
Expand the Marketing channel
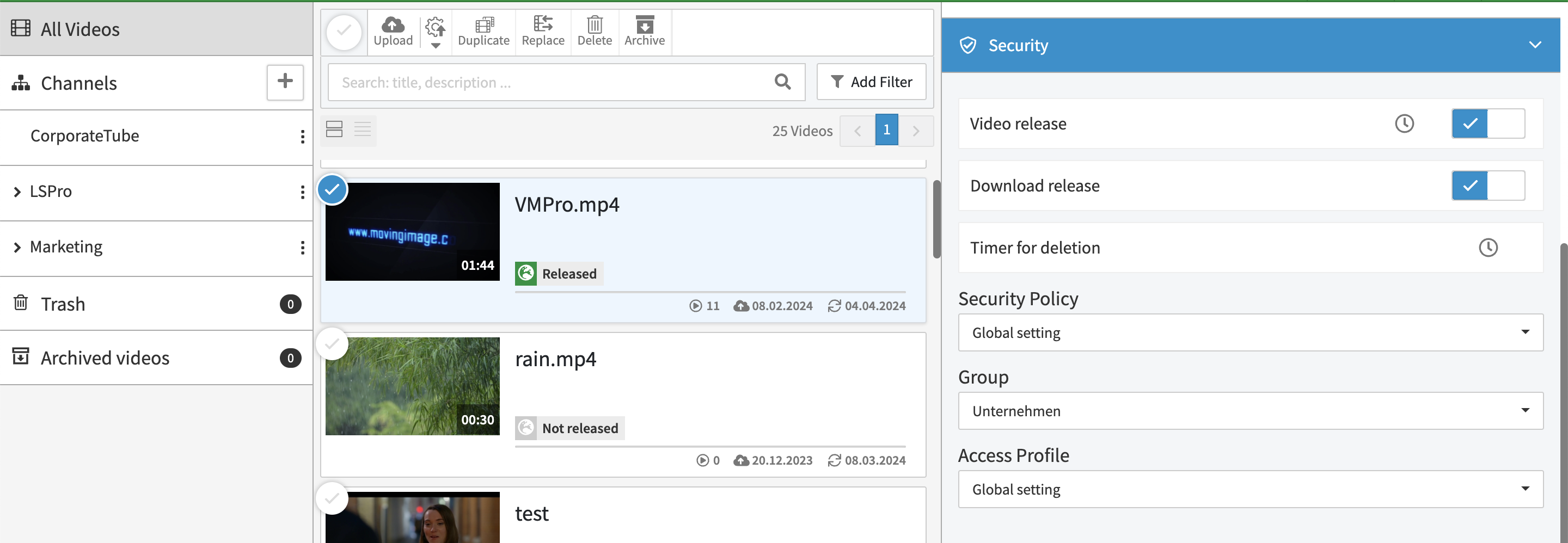pos(17,247)
